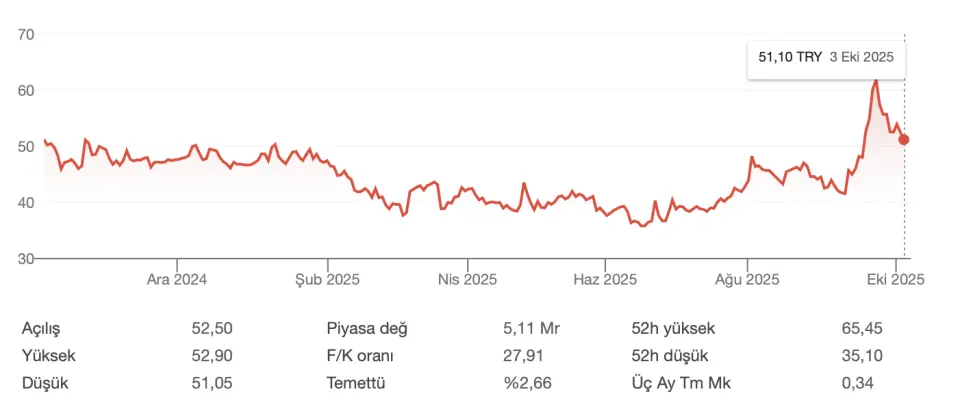Click the Temettü label

pos(356,382)
